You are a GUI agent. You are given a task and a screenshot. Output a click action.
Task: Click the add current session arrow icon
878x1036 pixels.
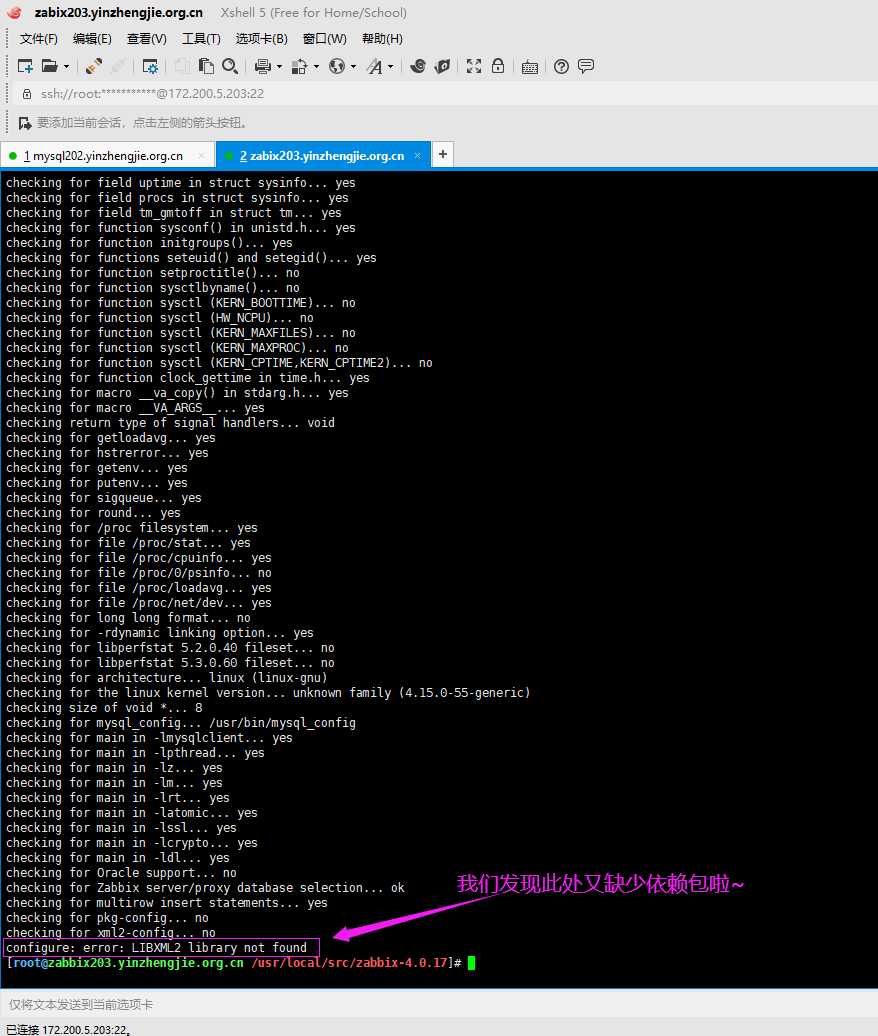(25, 123)
